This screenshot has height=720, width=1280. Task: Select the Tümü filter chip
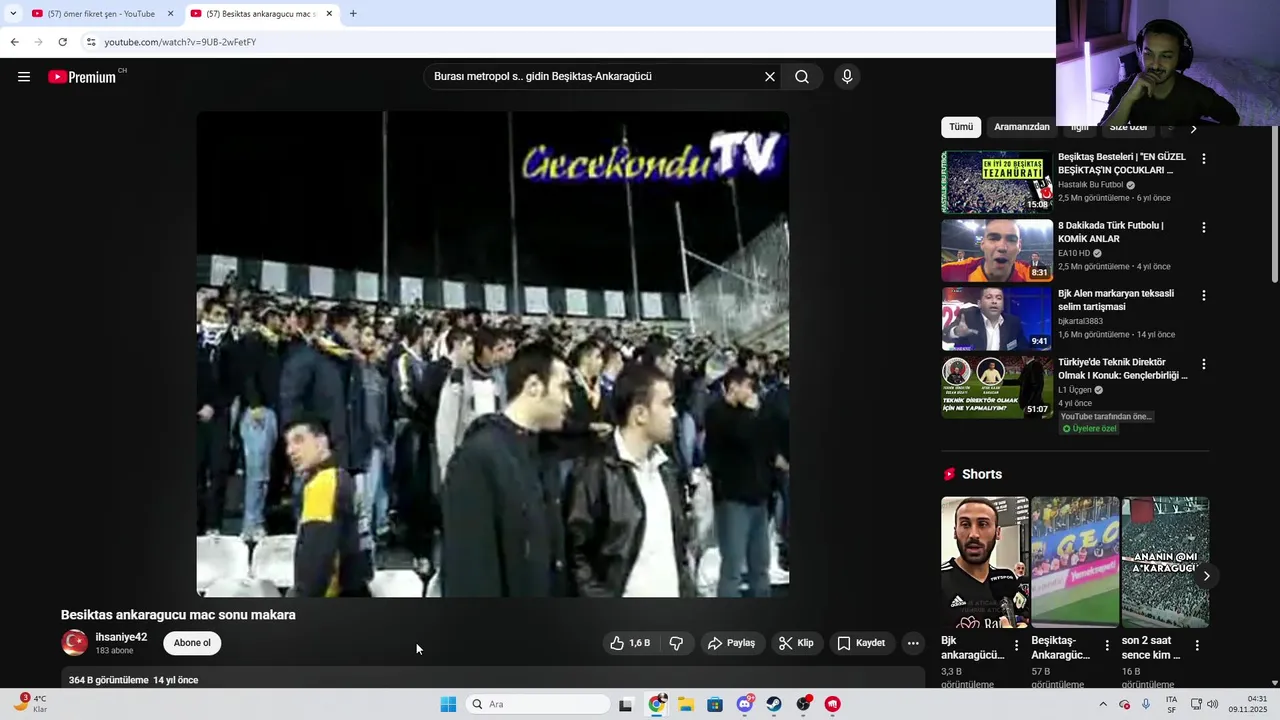pos(961,127)
